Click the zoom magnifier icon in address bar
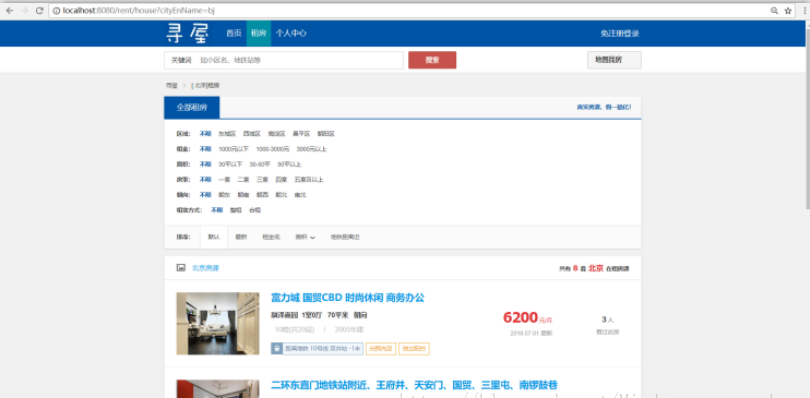 pos(774,10)
